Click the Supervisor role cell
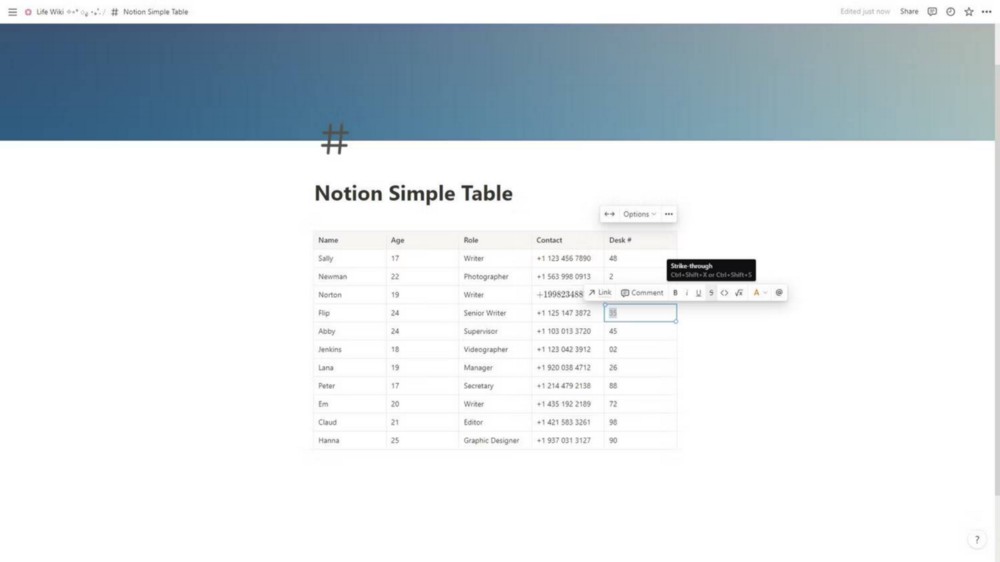 click(495, 331)
